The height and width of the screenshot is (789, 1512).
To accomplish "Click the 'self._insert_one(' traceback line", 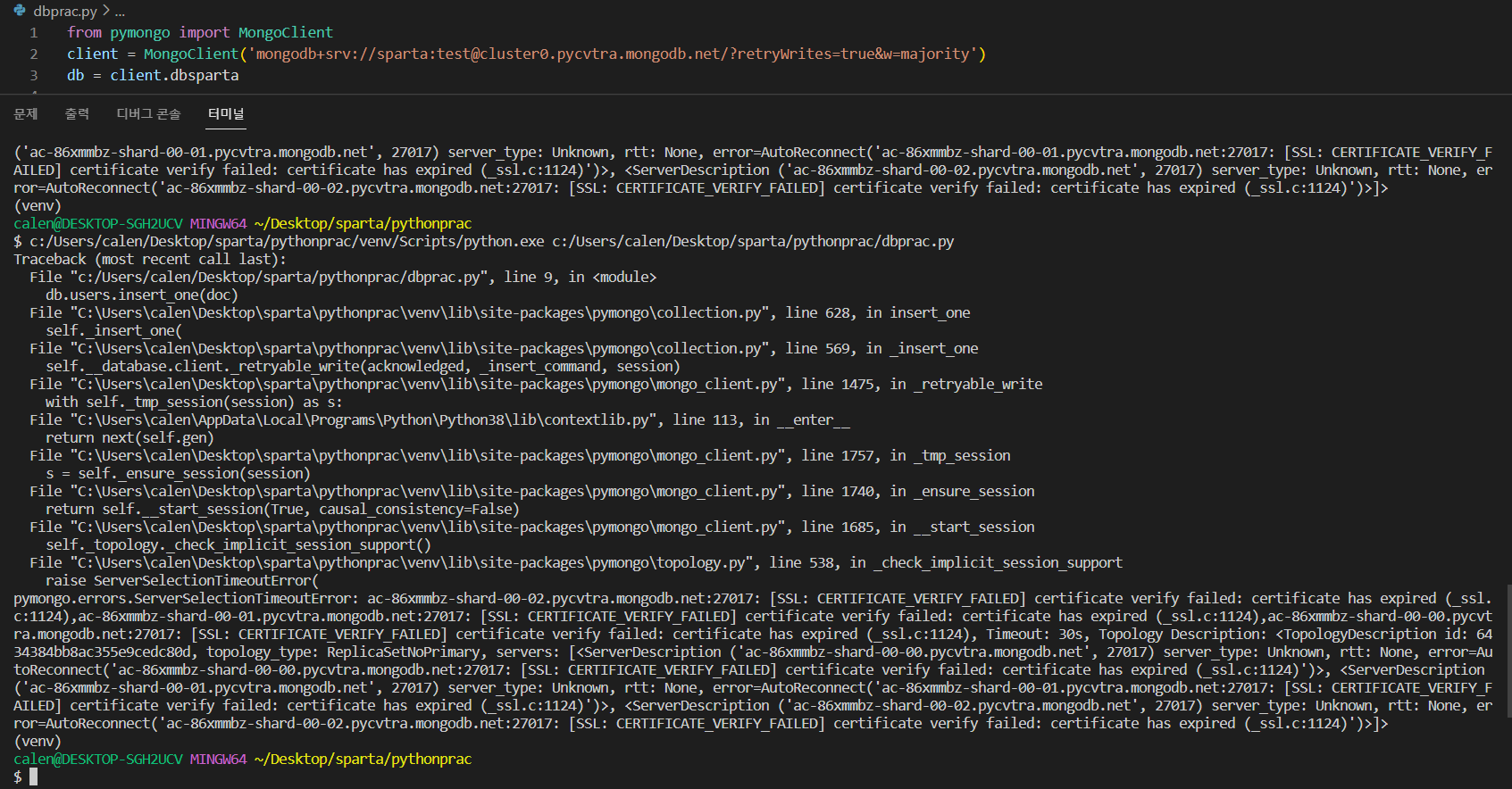I will (113, 331).
